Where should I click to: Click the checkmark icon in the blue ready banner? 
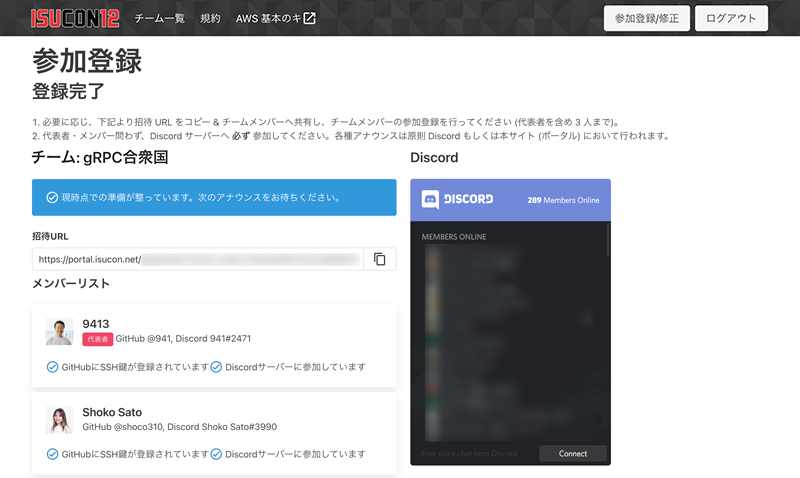[52, 197]
